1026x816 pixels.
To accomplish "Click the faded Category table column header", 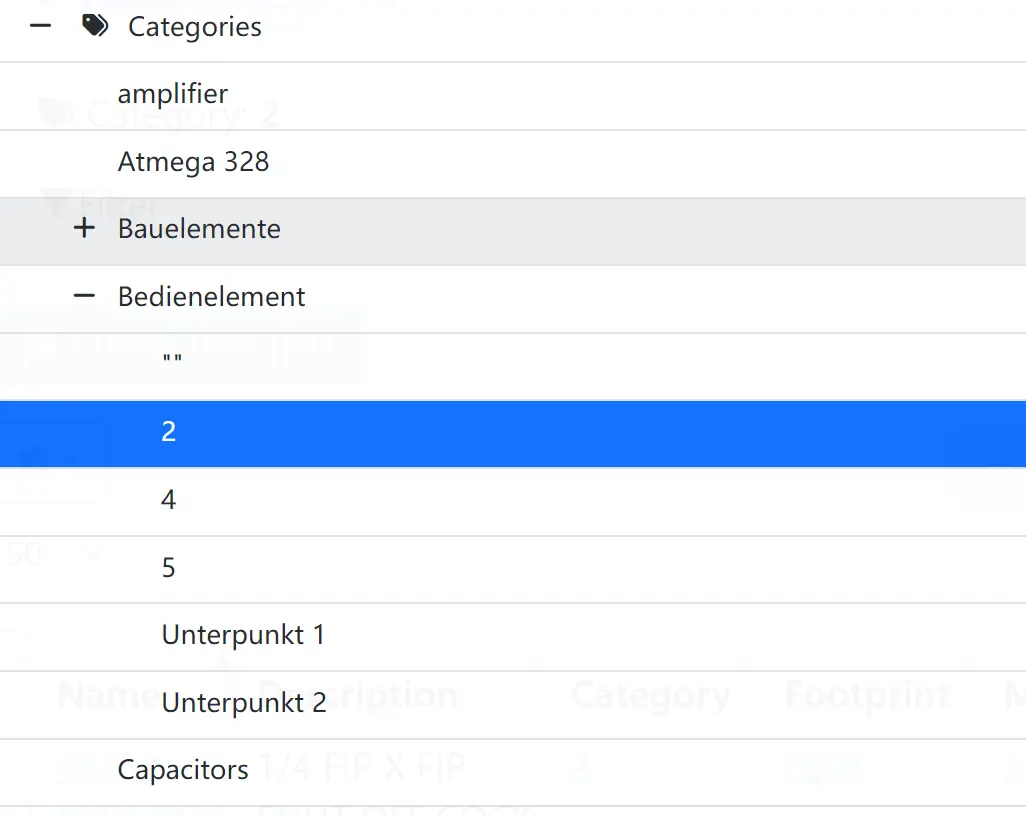I will (x=650, y=696).
